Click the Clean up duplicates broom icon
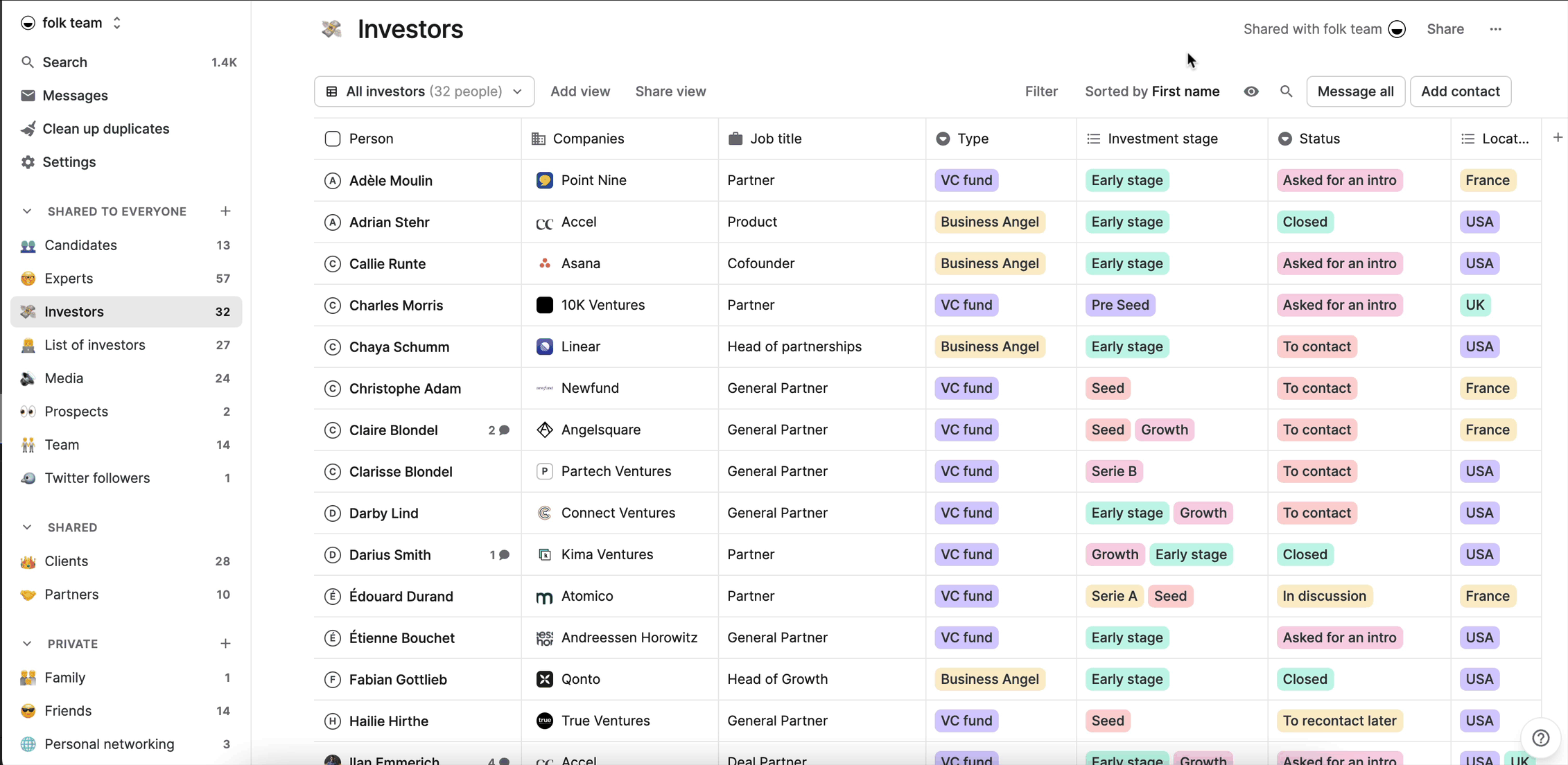This screenshot has height=765, width=1568. 28,129
